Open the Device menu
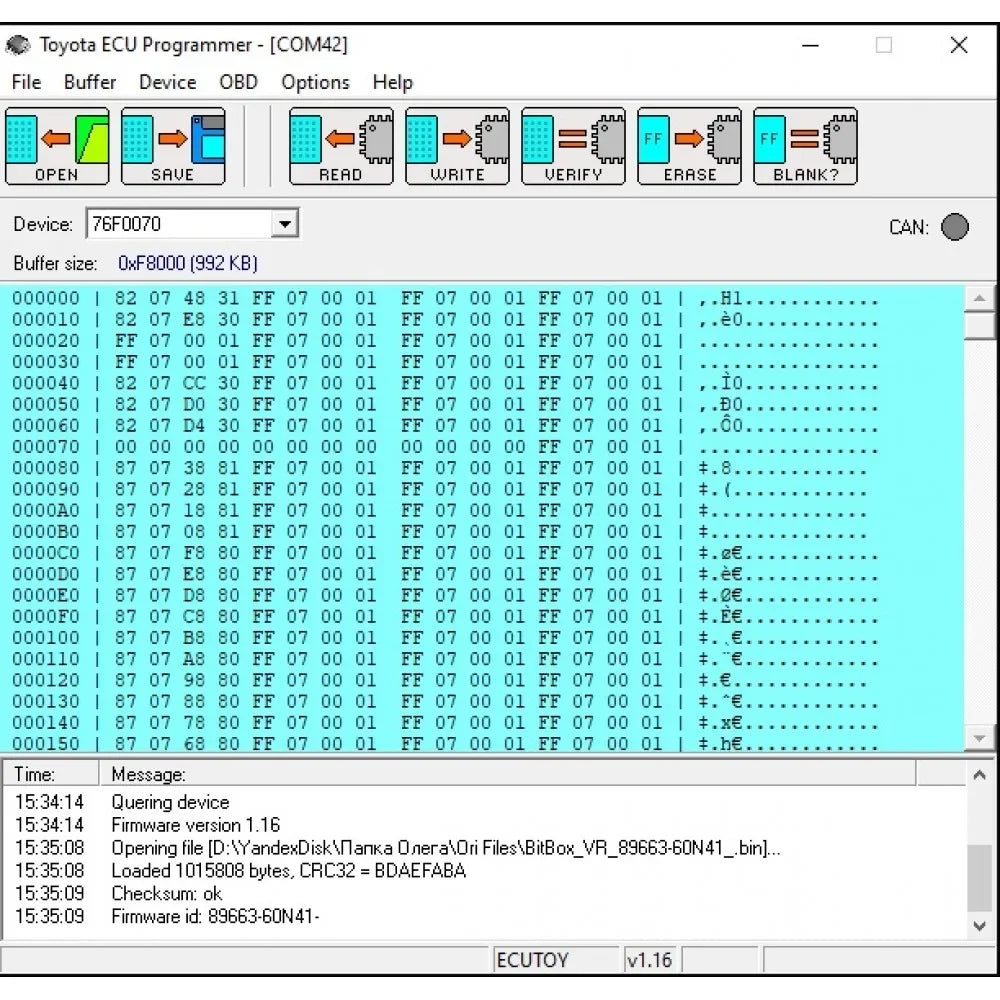The width and height of the screenshot is (1000, 1000). pos(167,82)
